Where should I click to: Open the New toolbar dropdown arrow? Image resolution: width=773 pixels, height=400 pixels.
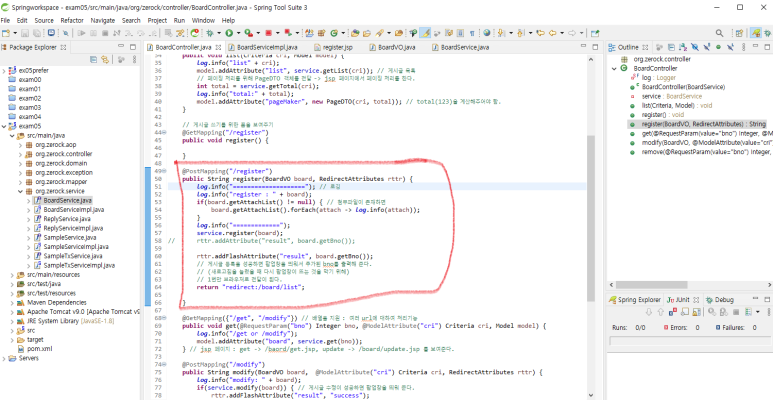(15, 33)
